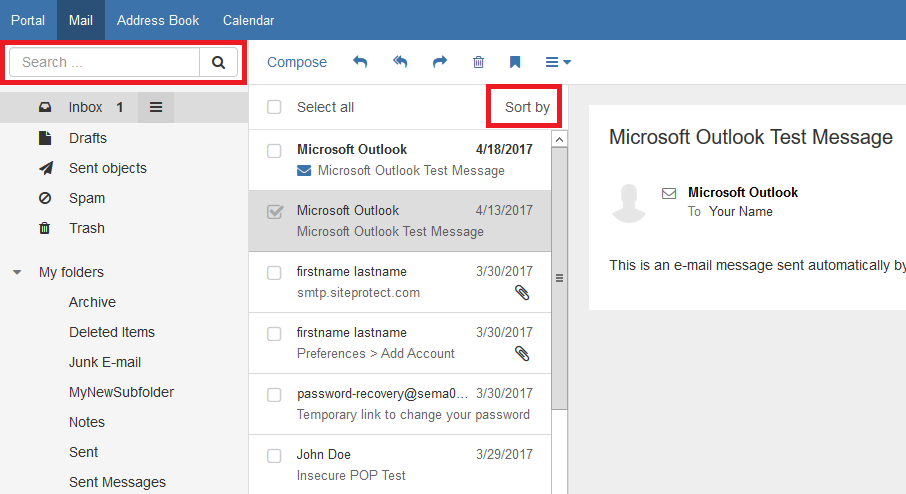The height and width of the screenshot is (494, 906).
Task: Check the Select all checkbox
Action: 274,107
